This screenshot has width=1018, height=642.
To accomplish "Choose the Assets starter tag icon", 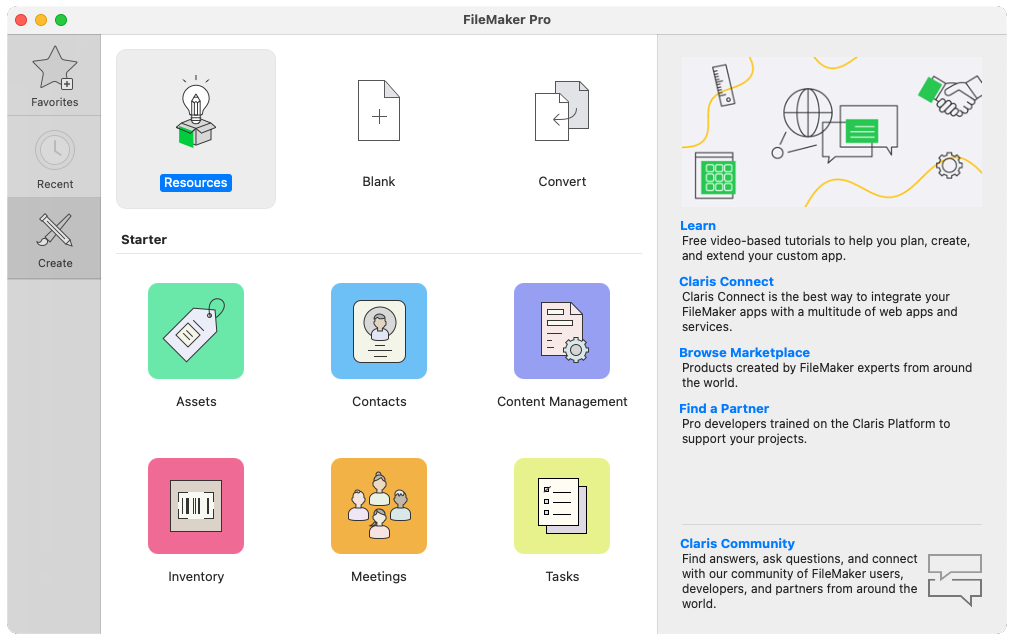I will pyautogui.click(x=195, y=331).
